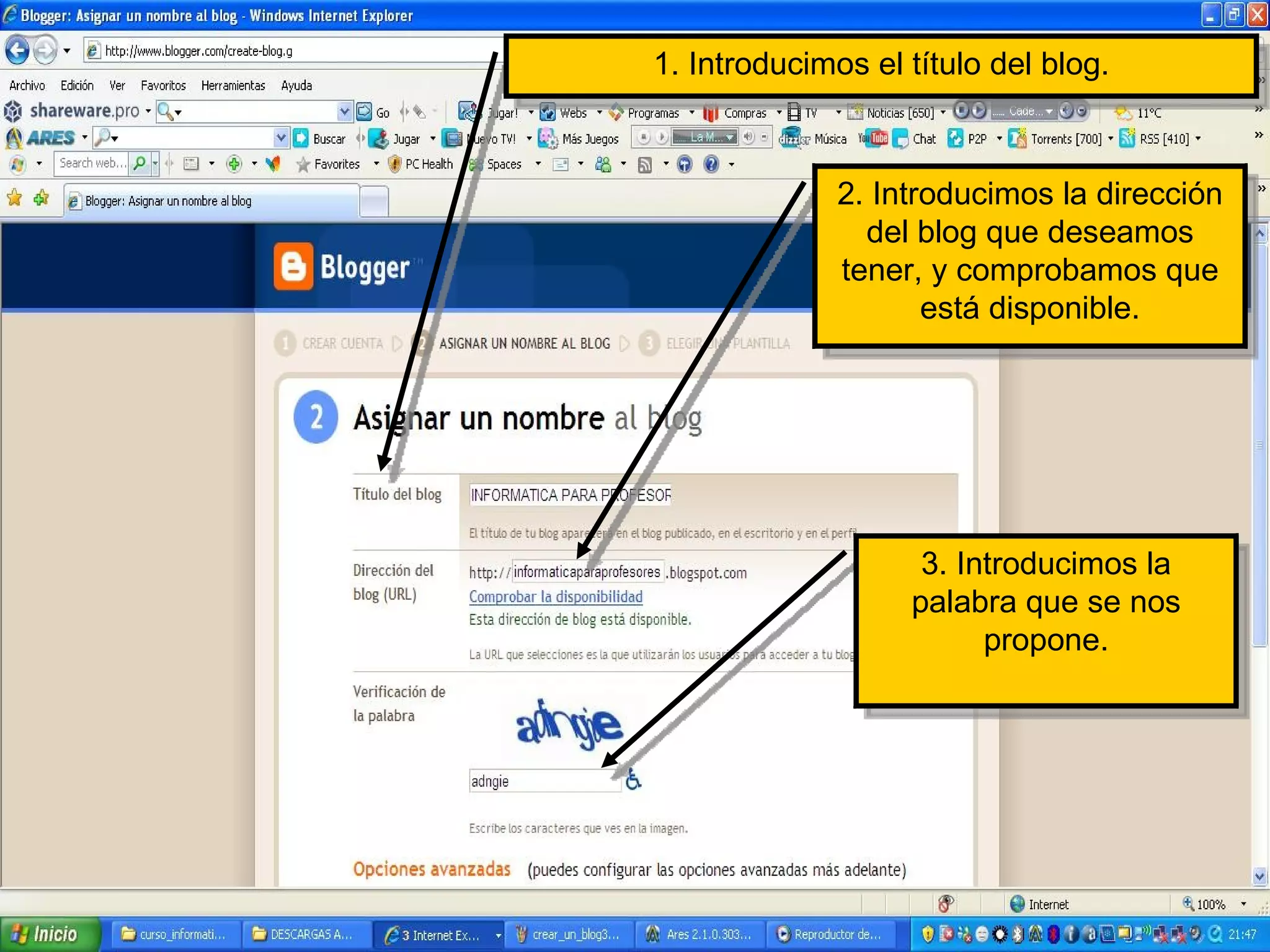The image size is (1270, 952).
Task: Open the Favorites dropdown in Live toolbar
Action: click(376, 164)
